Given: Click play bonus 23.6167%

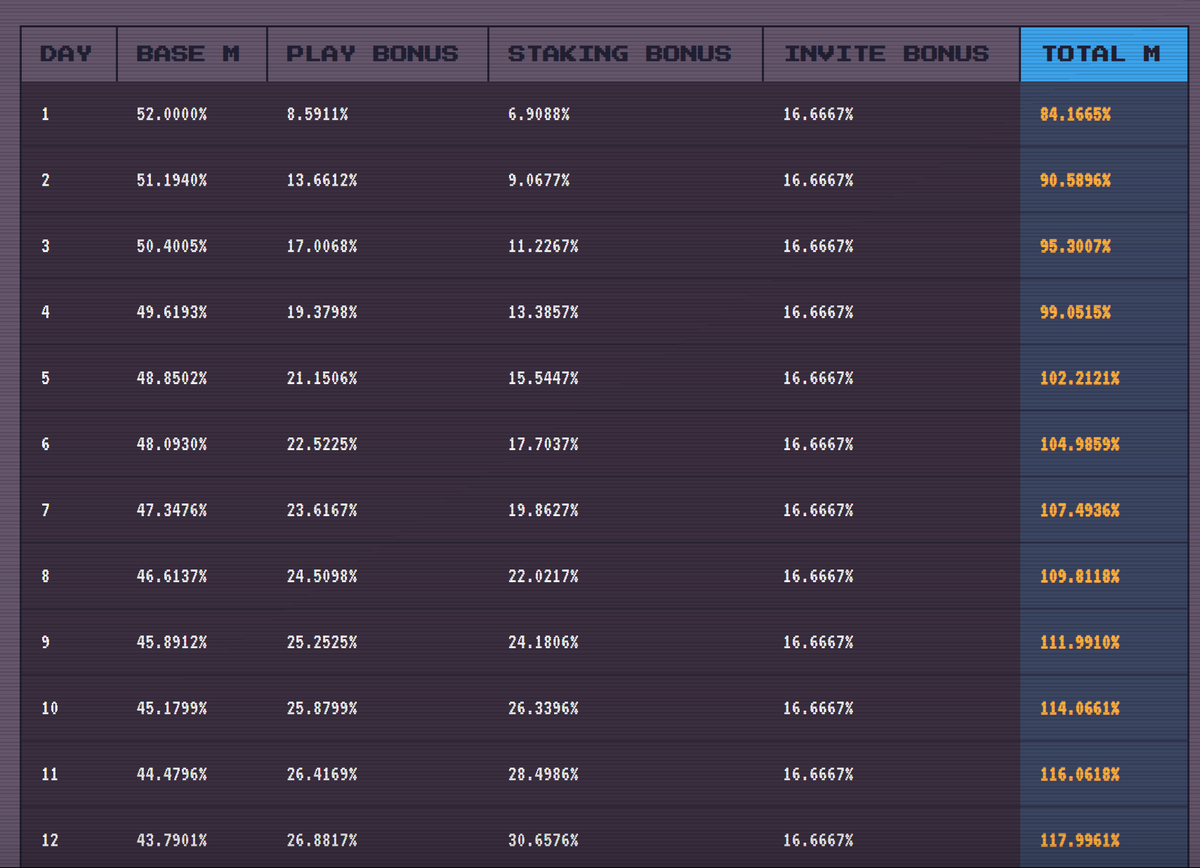Looking at the screenshot, I should coord(322,511).
